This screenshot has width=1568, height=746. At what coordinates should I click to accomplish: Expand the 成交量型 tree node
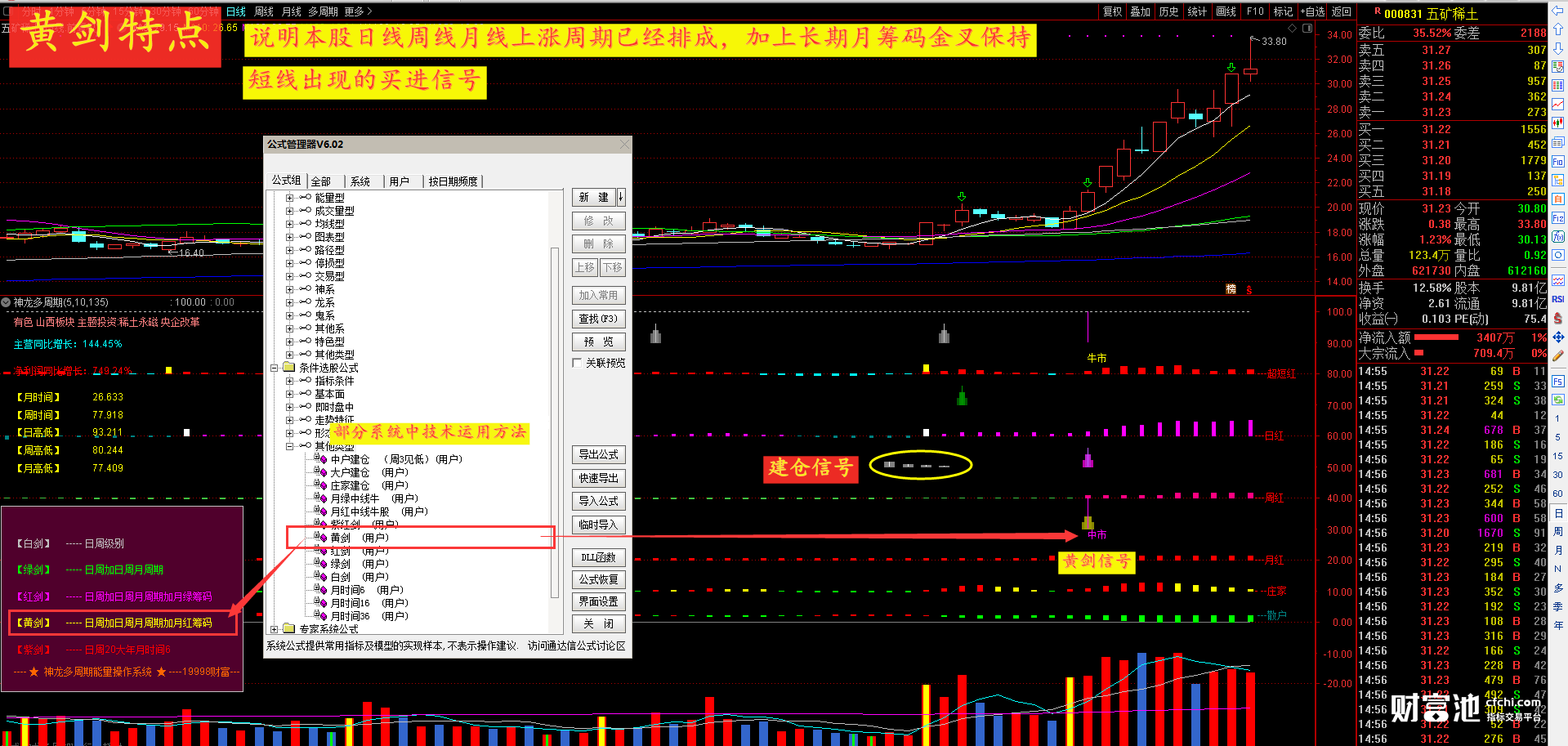(x=289, y=211)
